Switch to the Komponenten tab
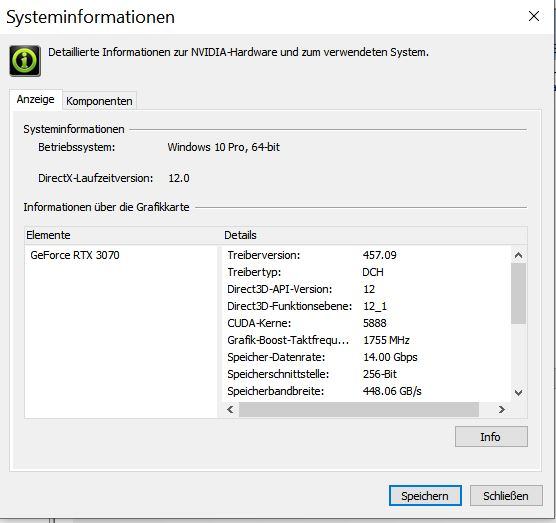 click(99, 101)
